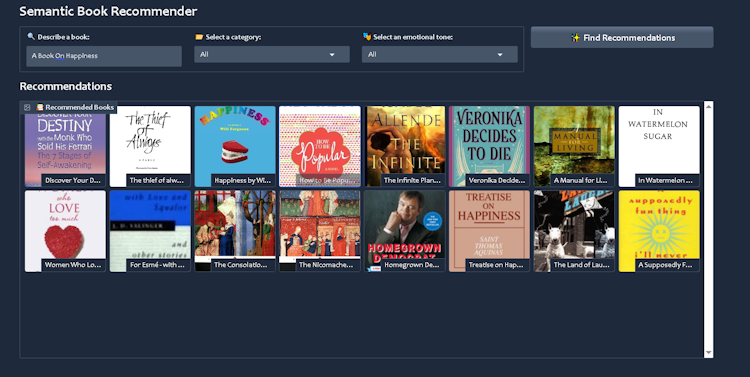Select the Discover Your Destiny book cover
750x377 pixels.
click(x=65, y=146)
